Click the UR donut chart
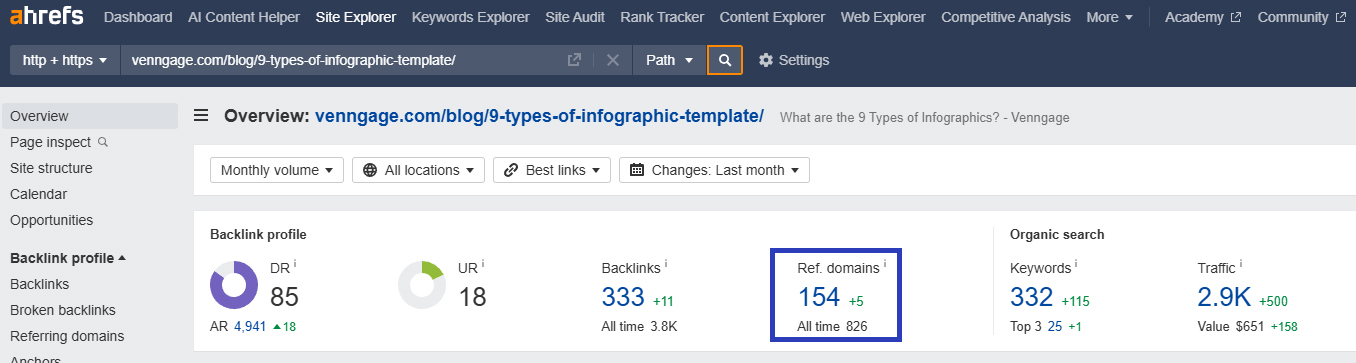The height and width of the screenshot is (363, 1356). (x=421, y=285)
